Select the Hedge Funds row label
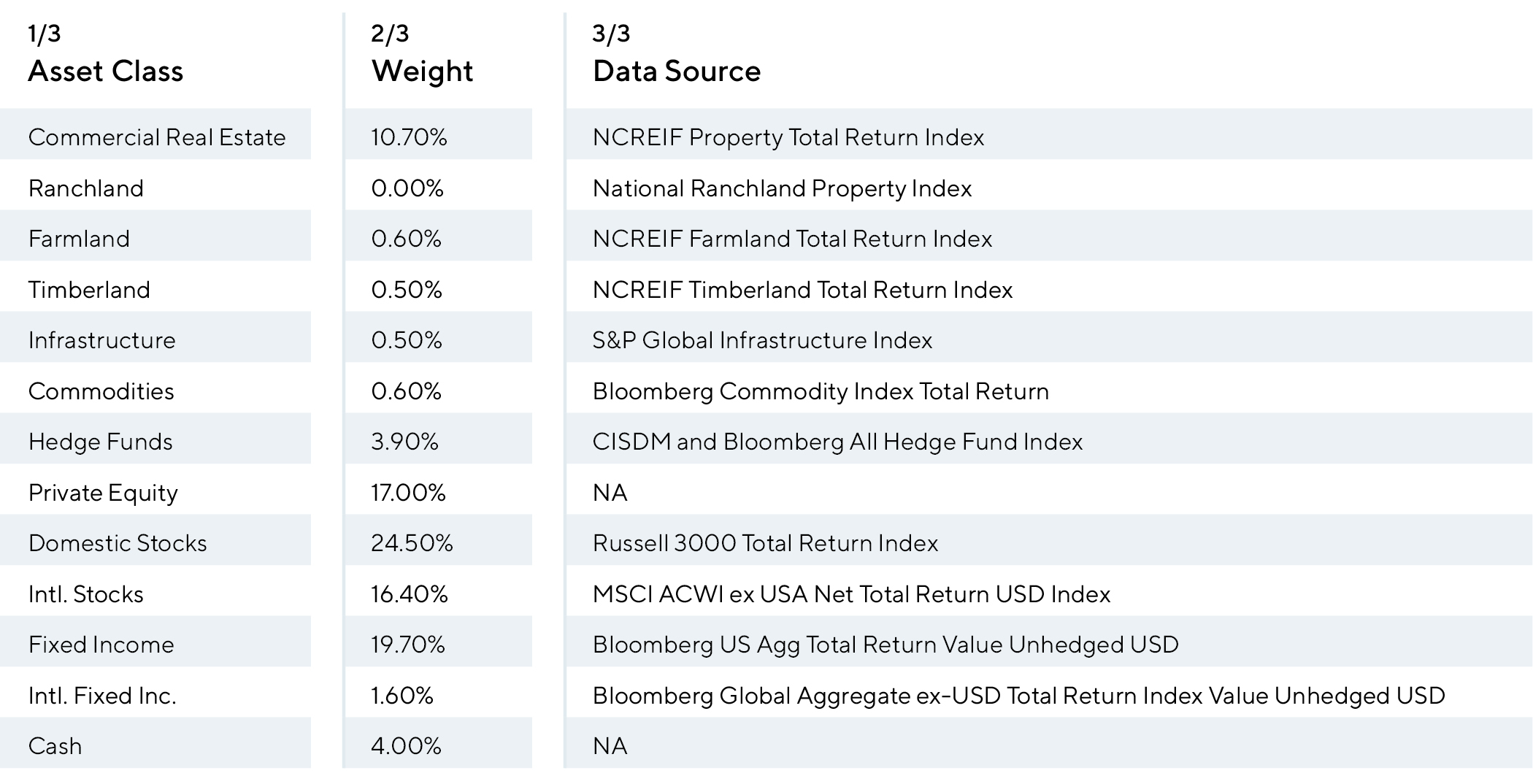1533x784 pixels. [101, 442]
